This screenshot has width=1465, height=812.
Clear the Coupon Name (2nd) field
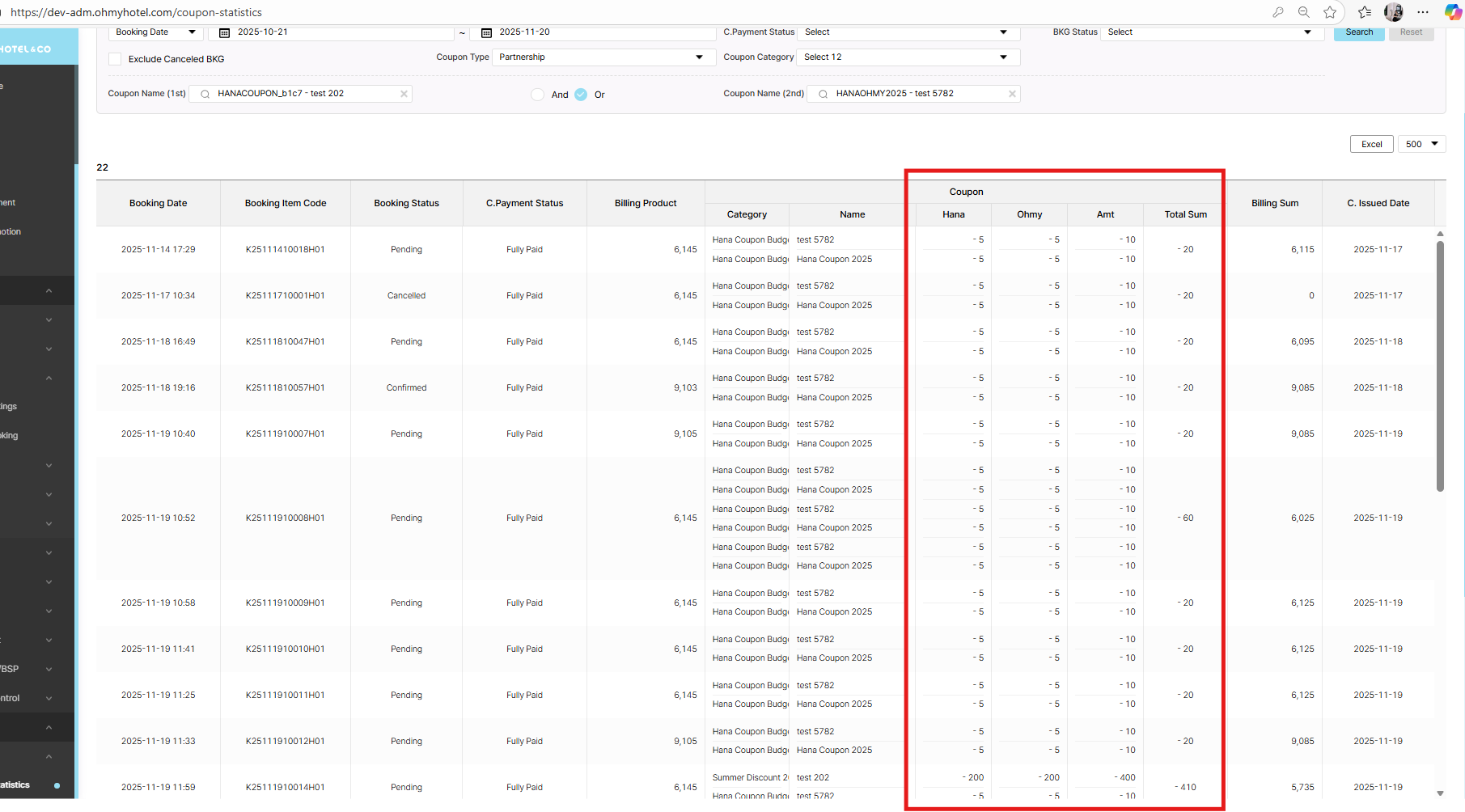point(1011,94)
